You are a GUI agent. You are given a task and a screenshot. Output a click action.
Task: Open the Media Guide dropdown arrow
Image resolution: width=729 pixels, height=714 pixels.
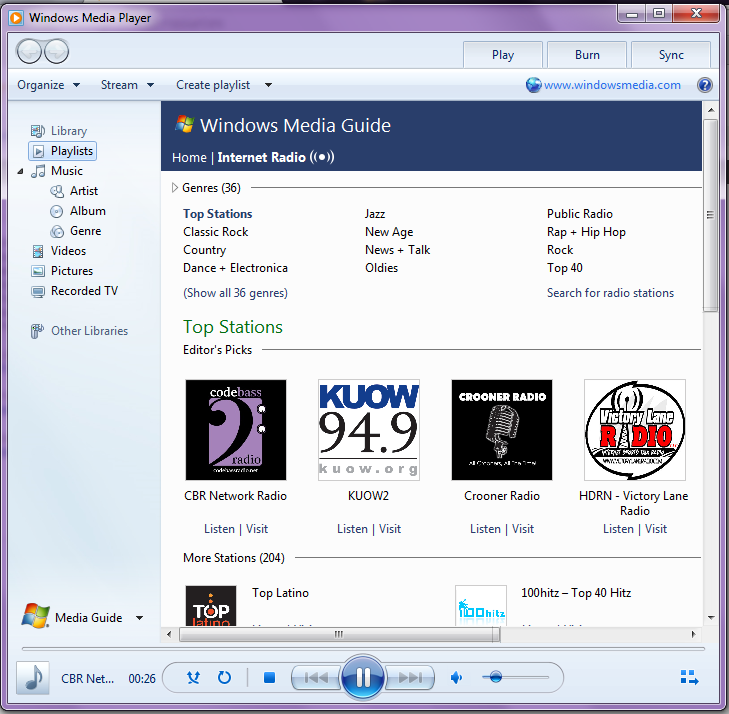(x=139, y=618)
